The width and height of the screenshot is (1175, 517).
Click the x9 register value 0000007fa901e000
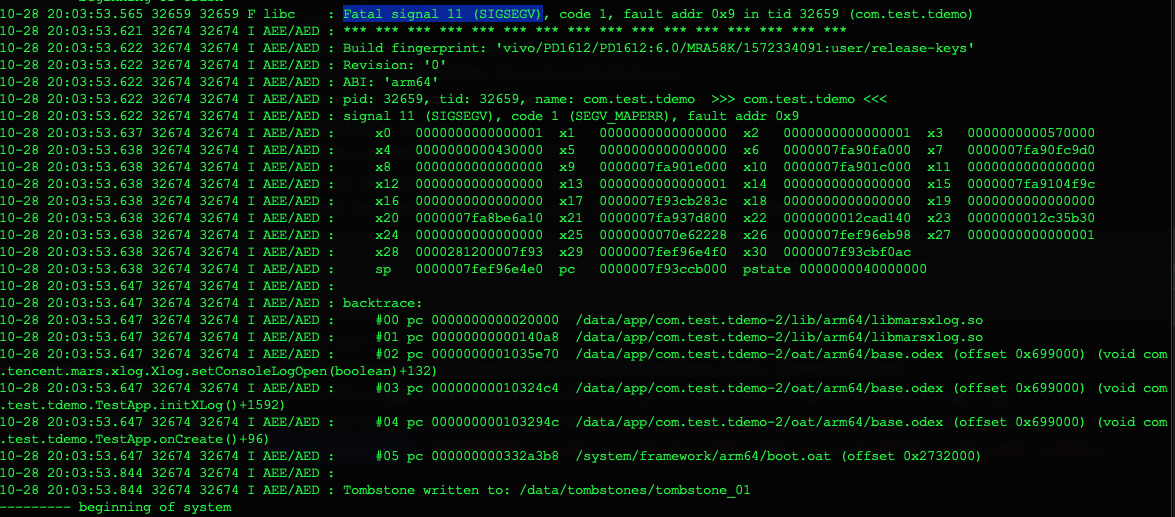(x=663, y=166)
